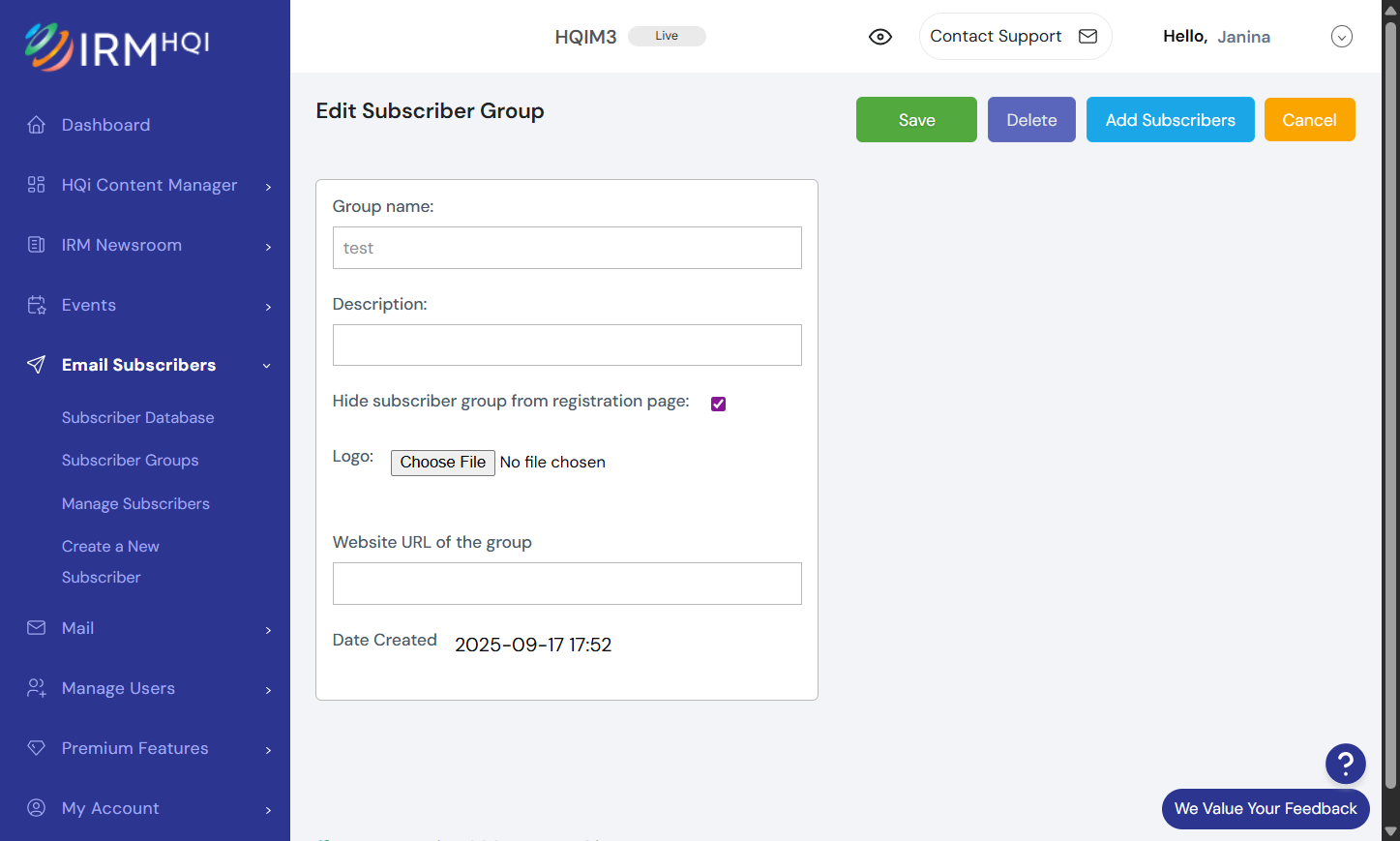Click the Choose File logo button
1400x841 pixels.
pos(443,463)
